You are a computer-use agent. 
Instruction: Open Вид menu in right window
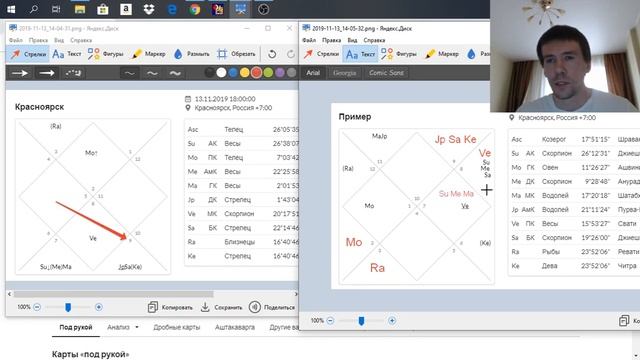[x=352, y=40]
